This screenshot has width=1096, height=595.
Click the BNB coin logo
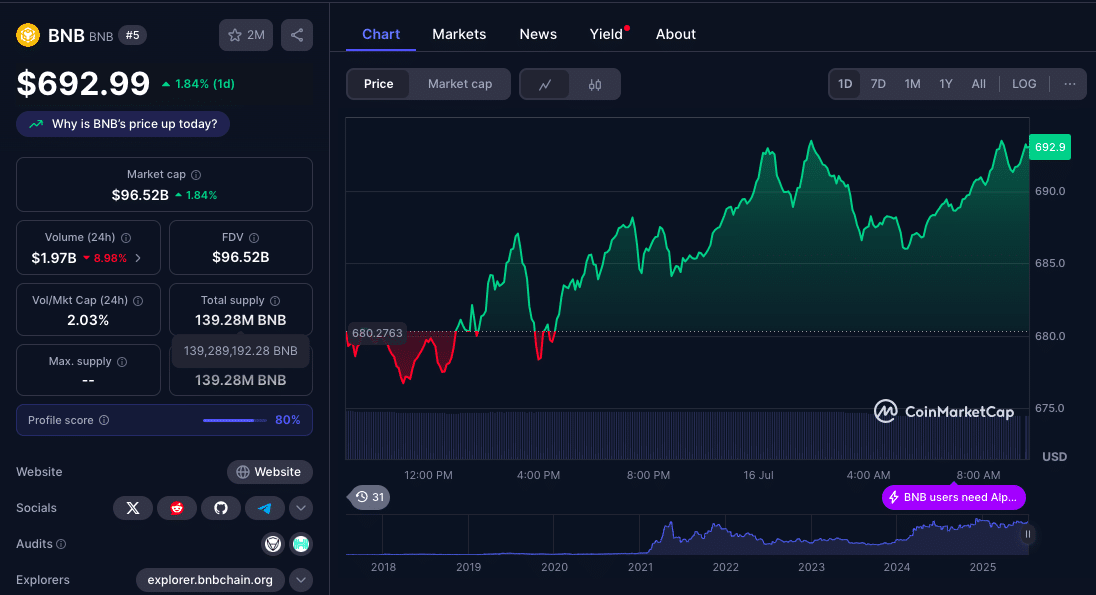28,35
